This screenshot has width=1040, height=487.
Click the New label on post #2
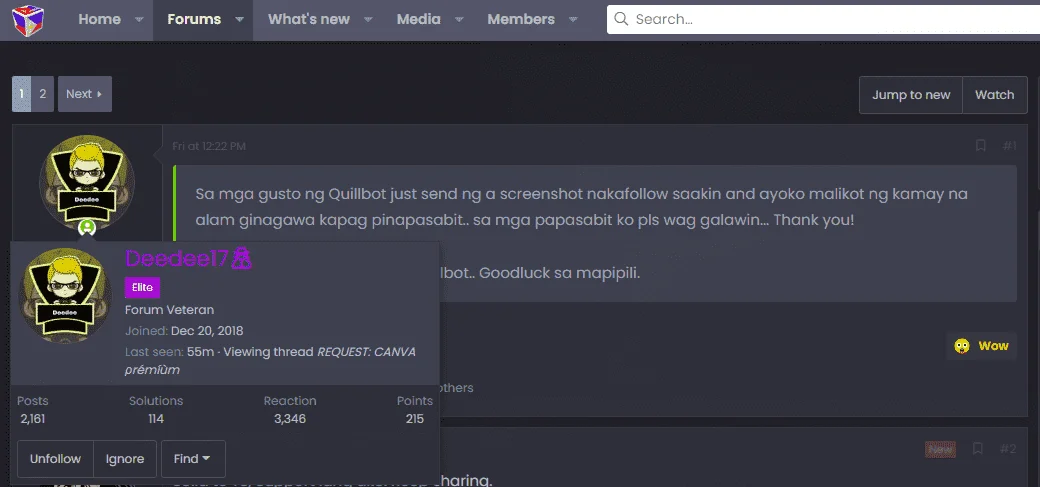(941, 450)
